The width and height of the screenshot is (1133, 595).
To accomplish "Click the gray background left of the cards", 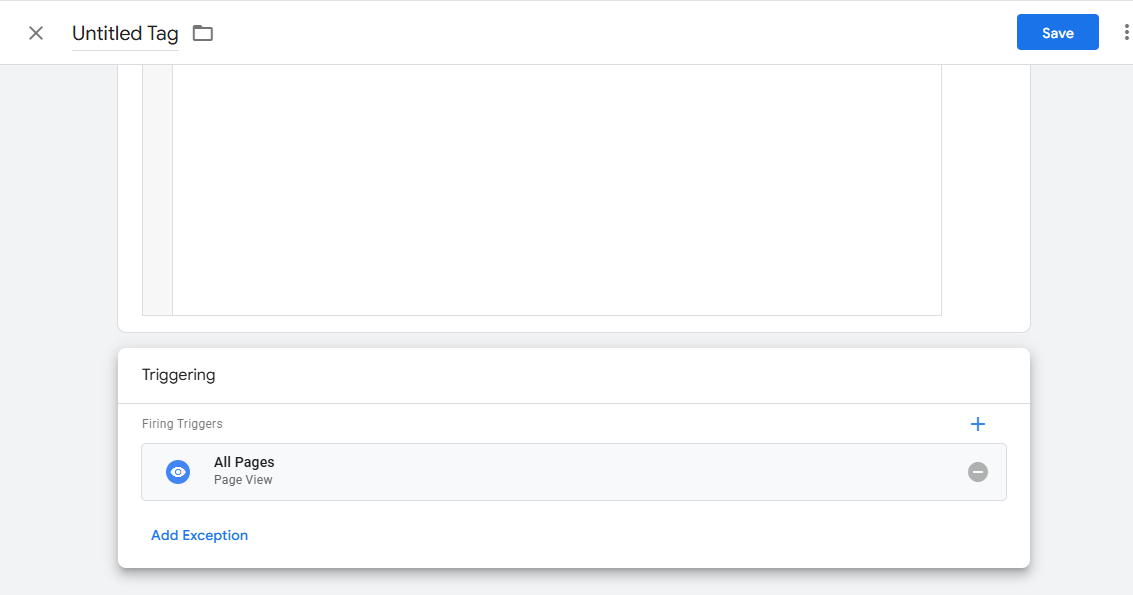I will (58, 300).
